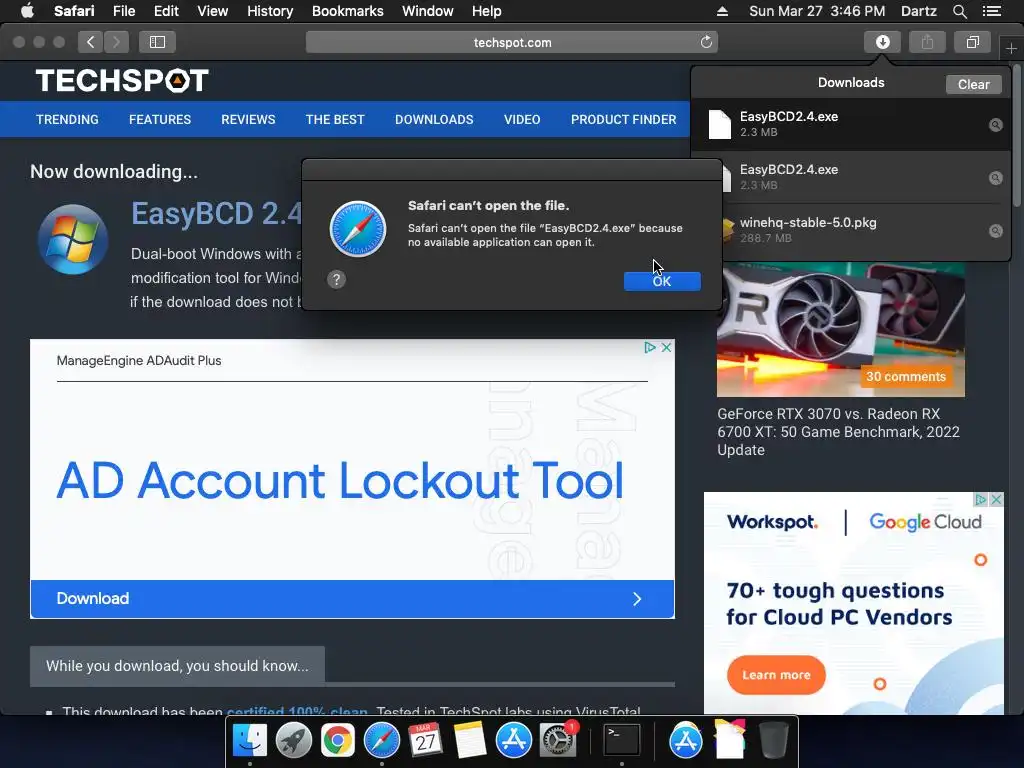
Task: Open the Safari Share button
Action: coord(927,42)
